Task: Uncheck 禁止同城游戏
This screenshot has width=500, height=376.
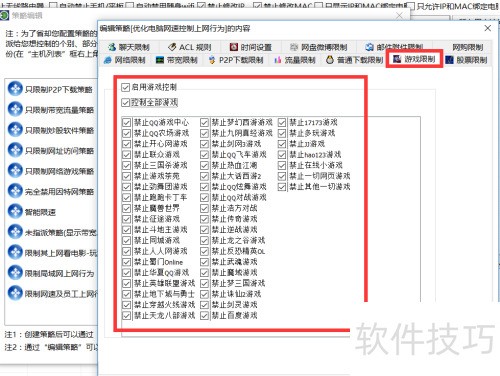Action: point(126,240)
